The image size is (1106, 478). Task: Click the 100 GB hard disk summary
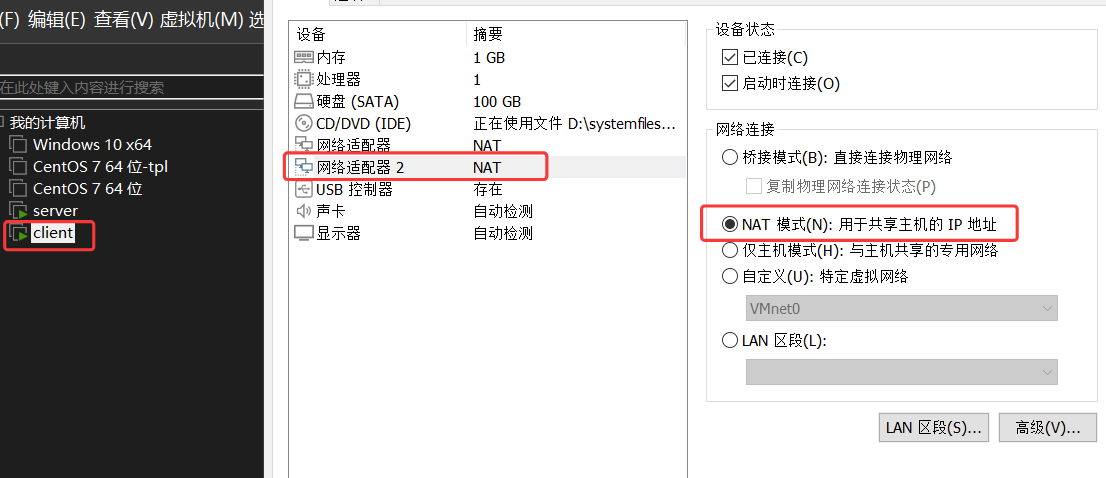(497, 102)
